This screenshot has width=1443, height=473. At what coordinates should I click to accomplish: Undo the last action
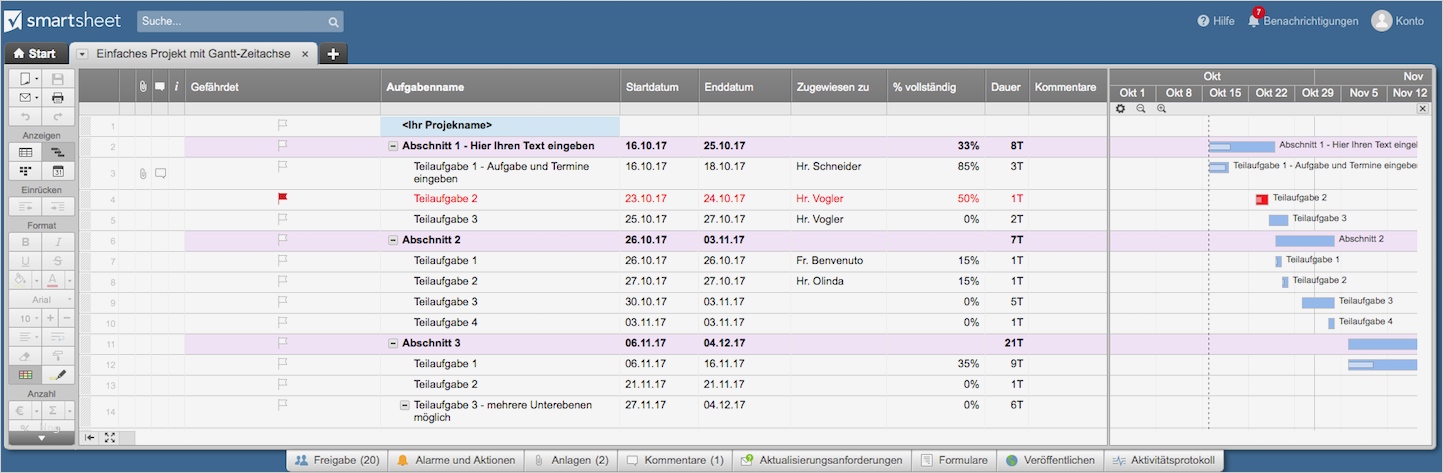tap(25, 116)
